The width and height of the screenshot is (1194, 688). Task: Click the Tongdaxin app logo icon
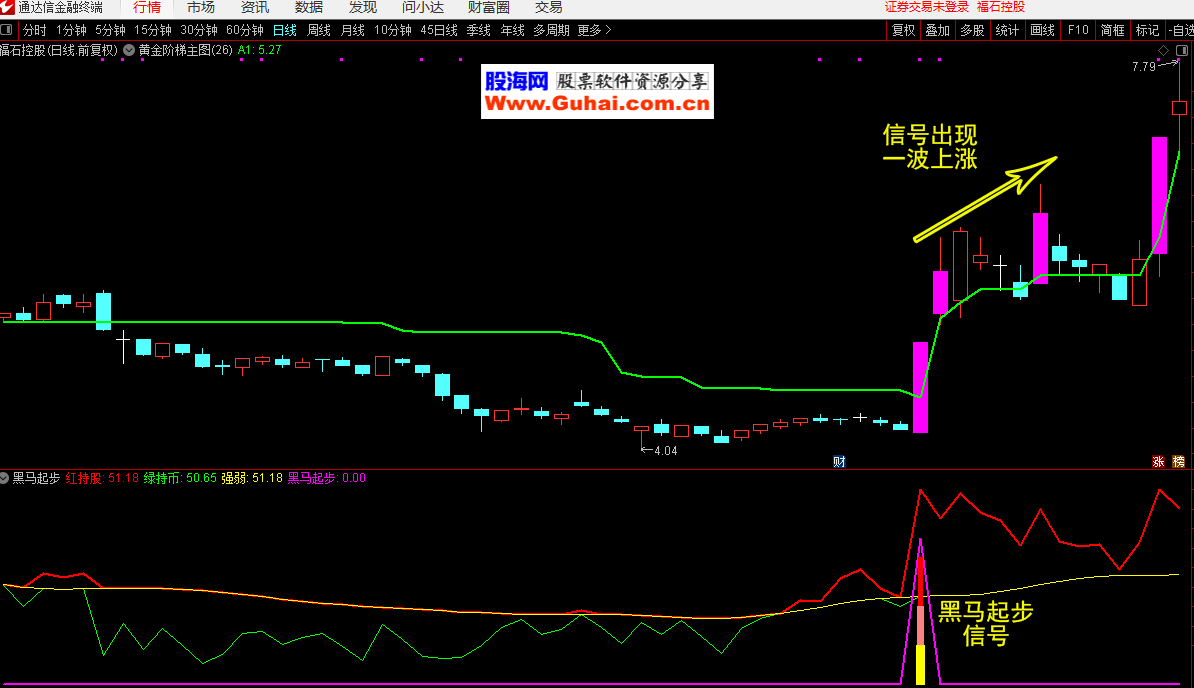coord(8,8)
